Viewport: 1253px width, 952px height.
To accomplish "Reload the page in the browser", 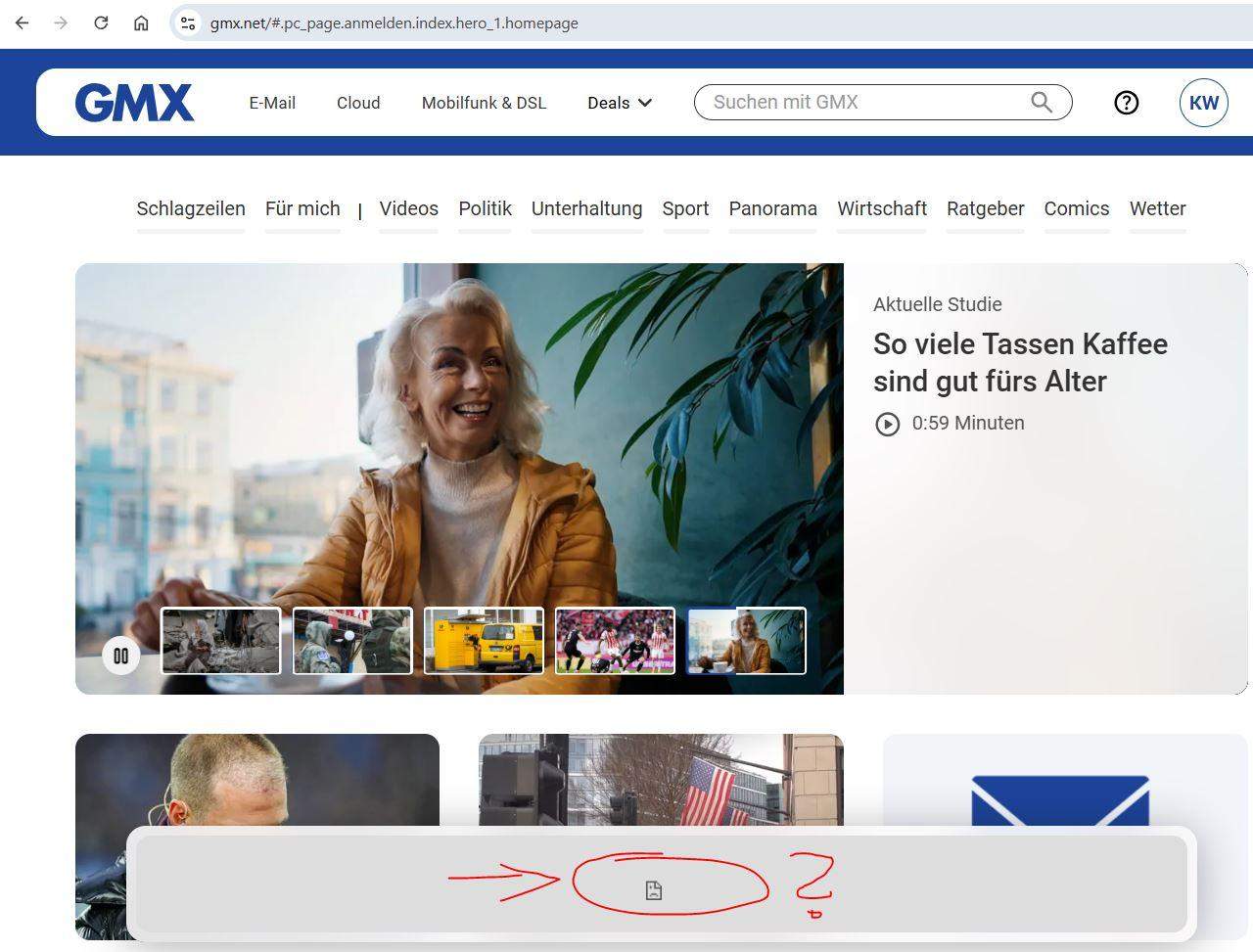I will pos(101,23).
